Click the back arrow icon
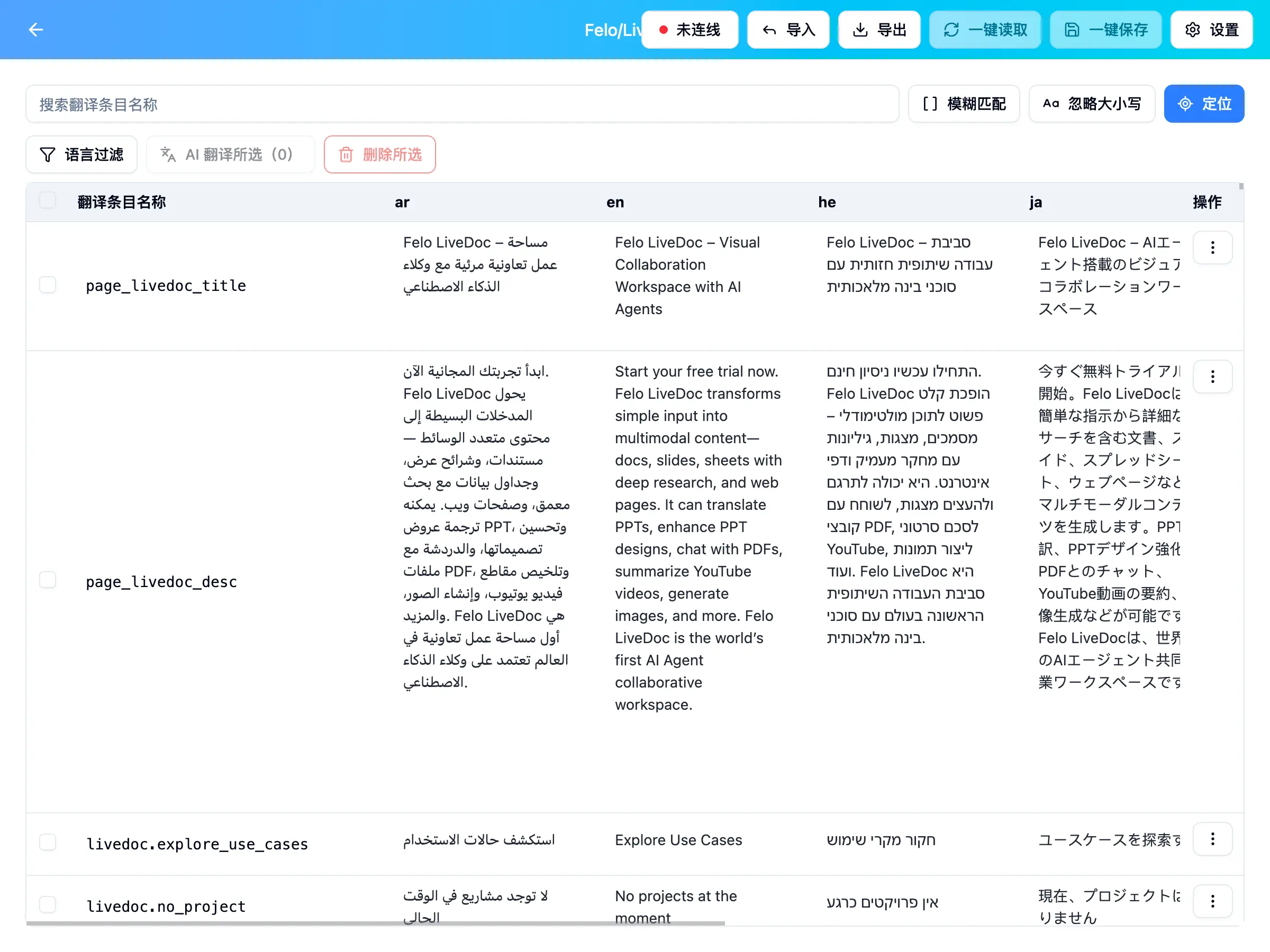 point(35,29)
